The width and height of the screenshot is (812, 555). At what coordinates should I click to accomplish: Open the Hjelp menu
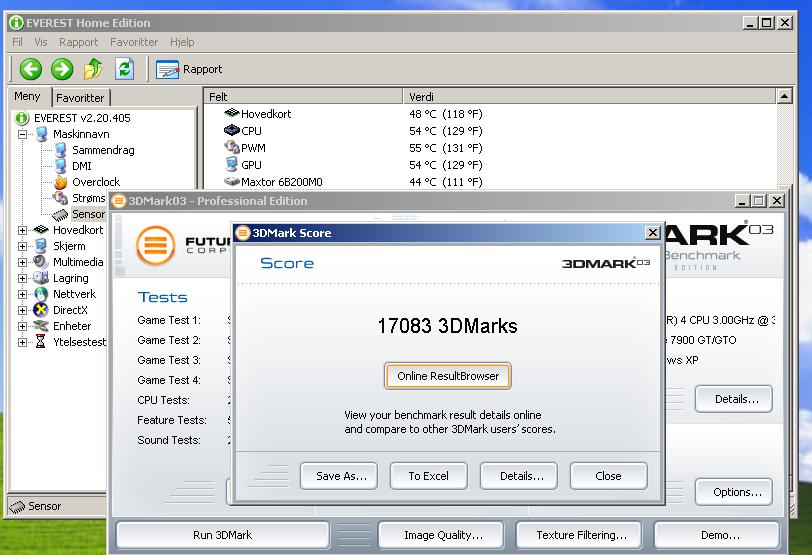pos(182,42)
